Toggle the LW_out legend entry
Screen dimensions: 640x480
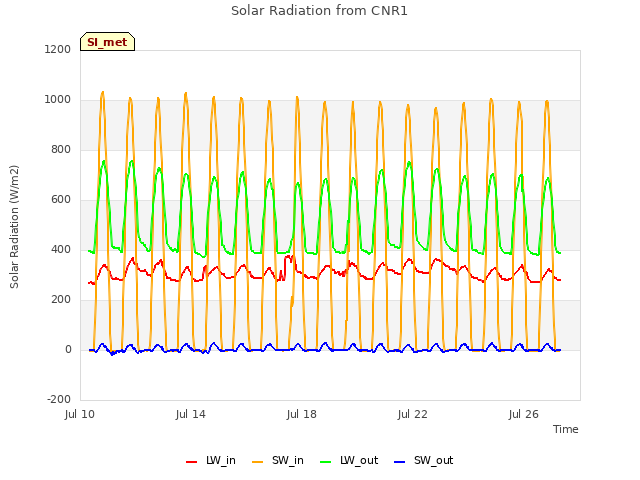(x=349, y=460)
